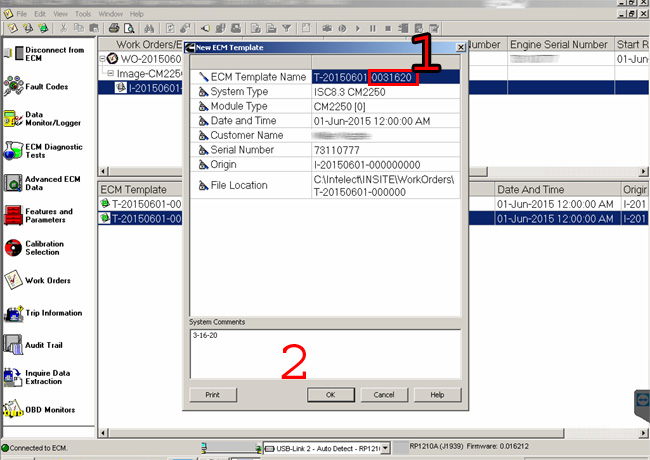The width and height of the screenshot is (650, 460).
Task: Open the USB-Link 2 adapter dropdown
Action: pos(386,448)
